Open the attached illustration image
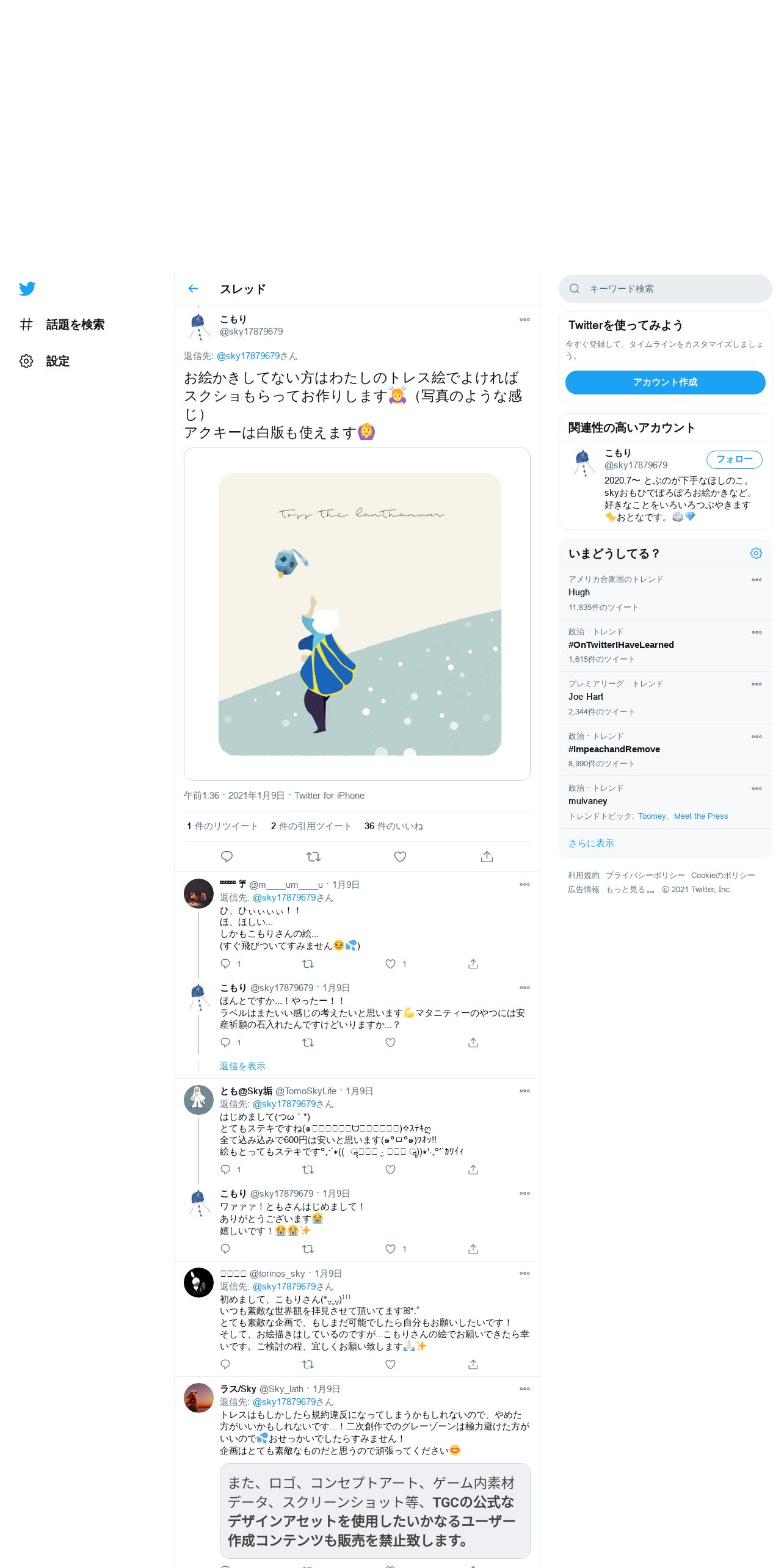The height and width of the screenshot is (1568, 784). tap(357, 614)
